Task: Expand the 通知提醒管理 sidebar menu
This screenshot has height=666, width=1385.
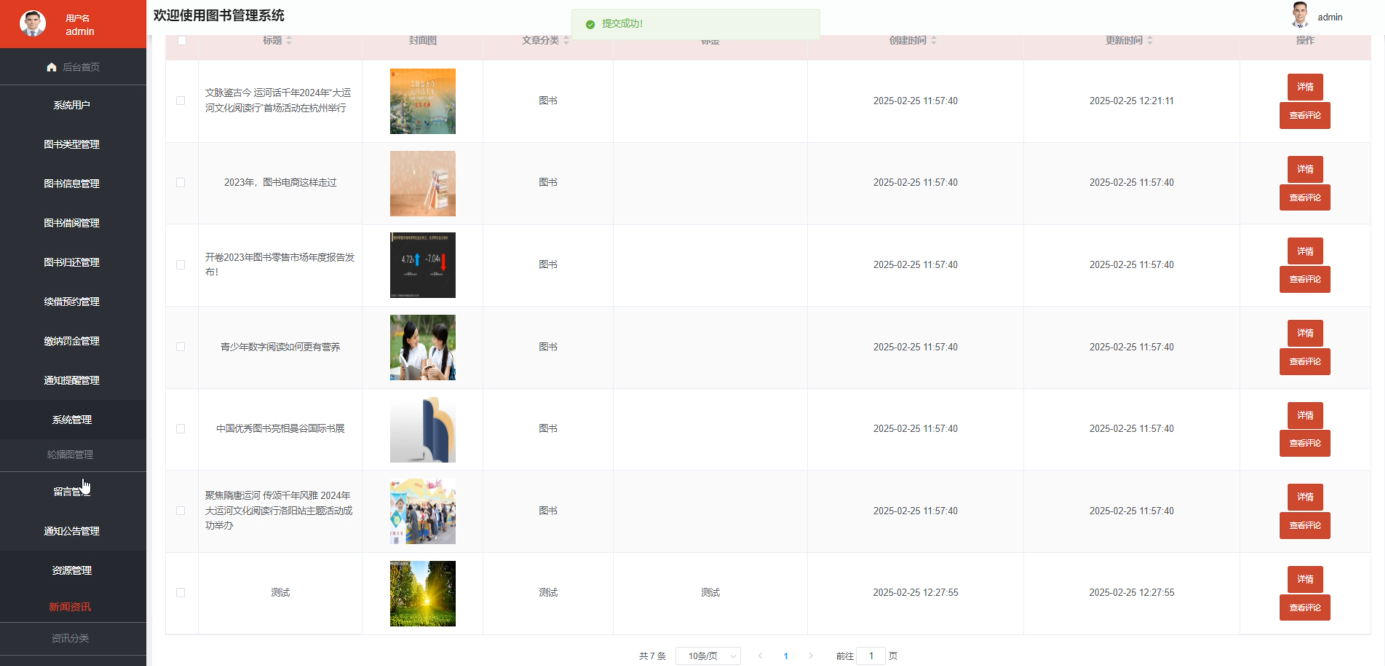Action: pos(73,380)
